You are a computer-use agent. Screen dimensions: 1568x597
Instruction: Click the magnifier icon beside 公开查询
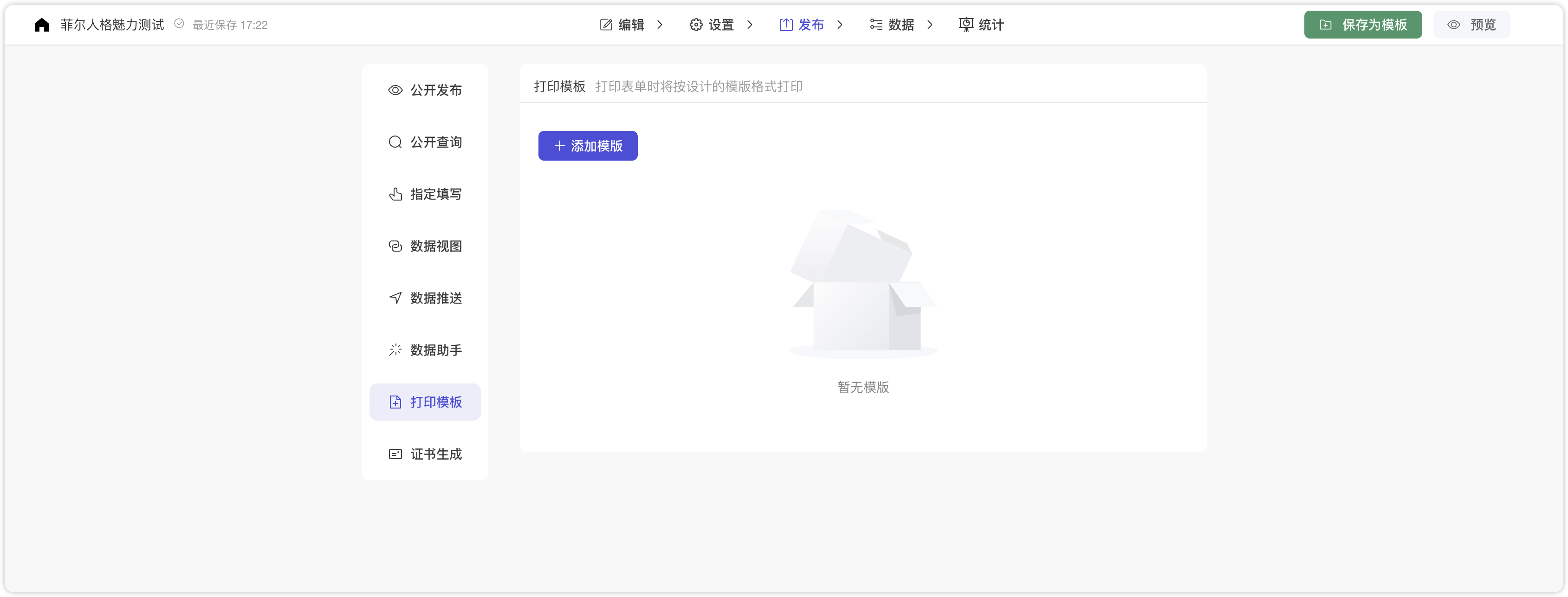395,142
